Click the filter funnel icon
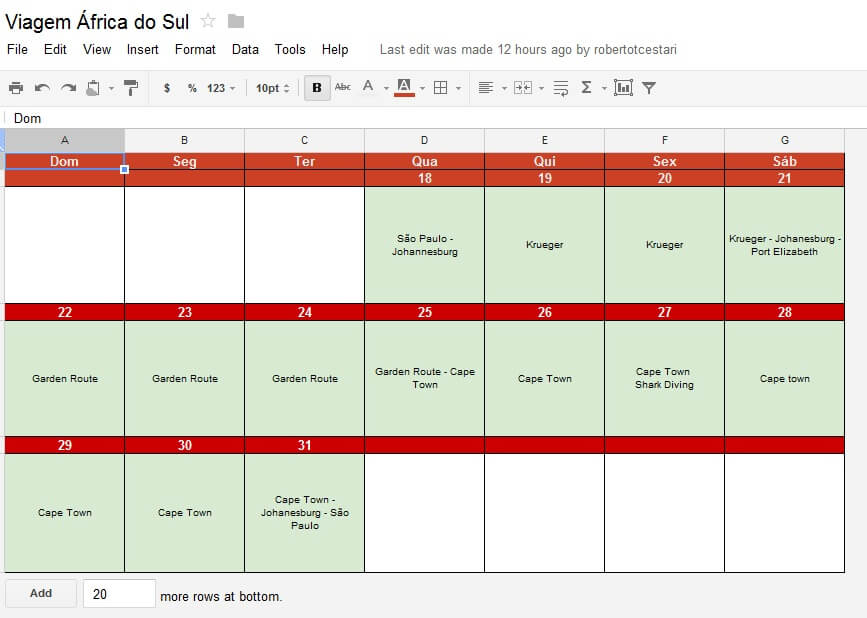Image resolution: width=867 pixels, height=618 pixels. (649, 88)
